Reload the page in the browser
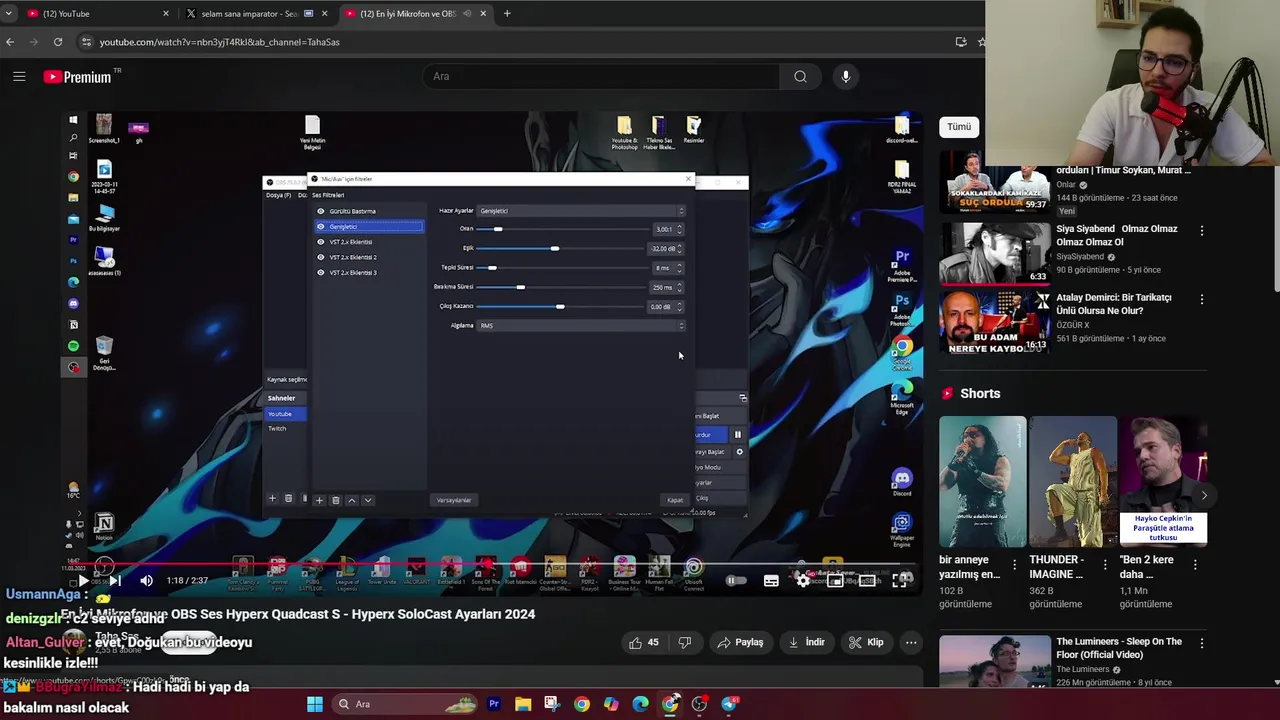The image size is (1280, 720). (x=58, y=42)
